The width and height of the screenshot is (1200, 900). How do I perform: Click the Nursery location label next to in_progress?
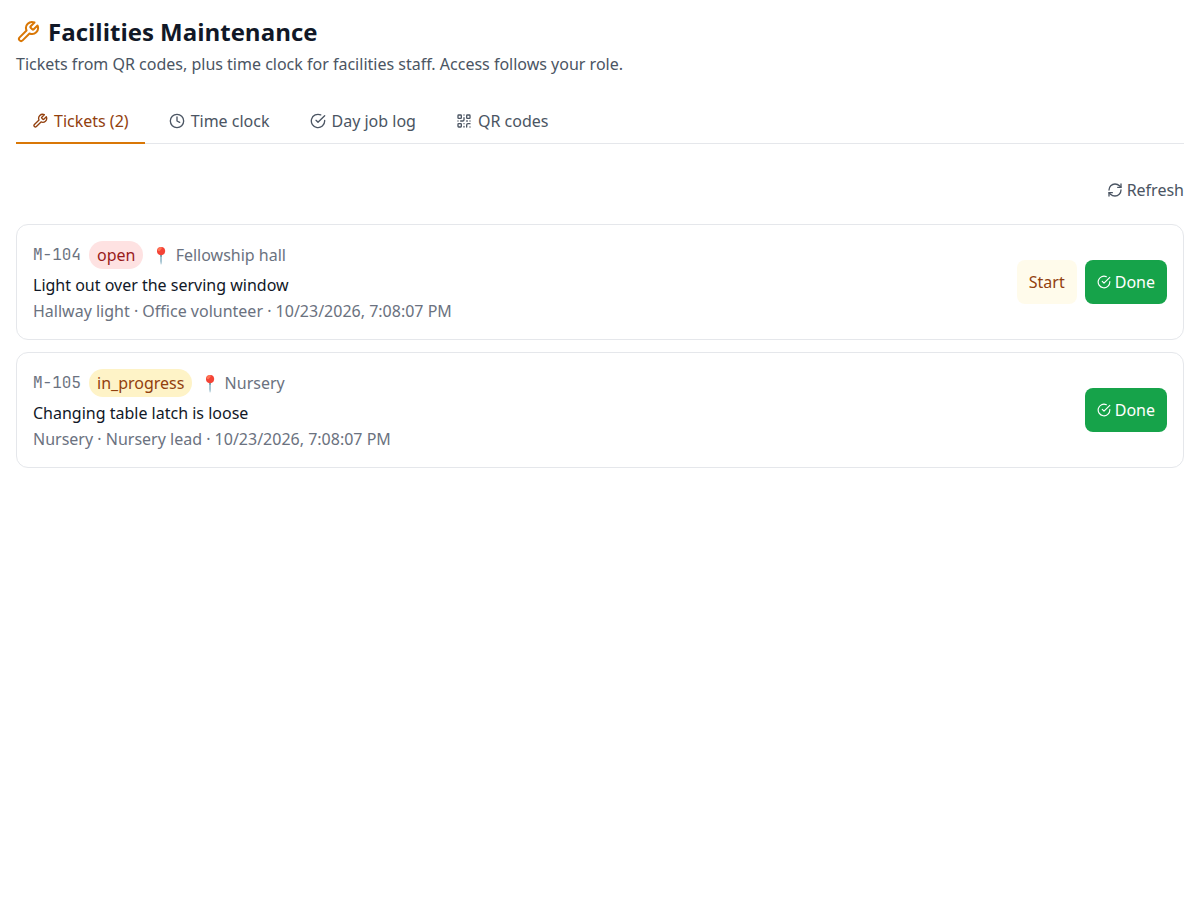point(255,383)
